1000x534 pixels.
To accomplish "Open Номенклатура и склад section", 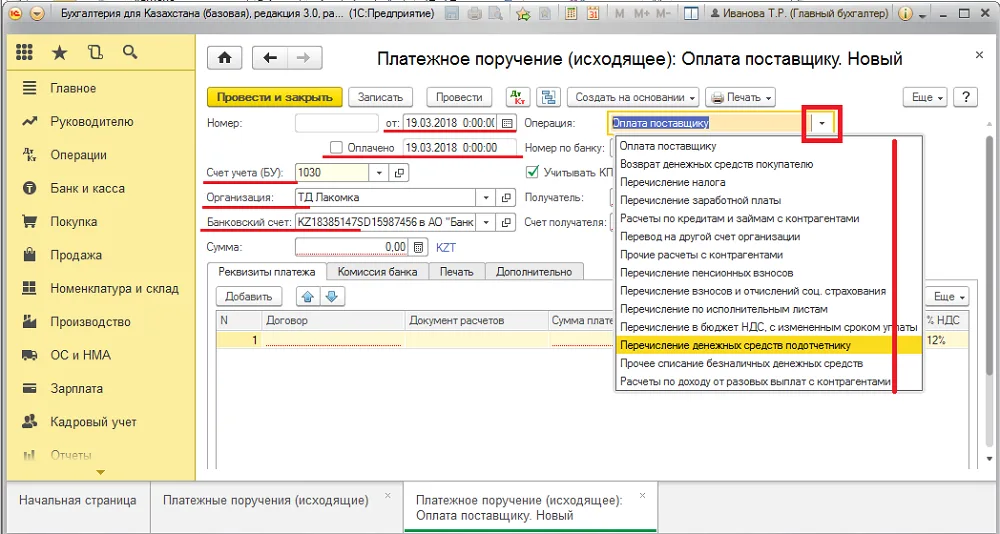I will click(x=114, y=288).
